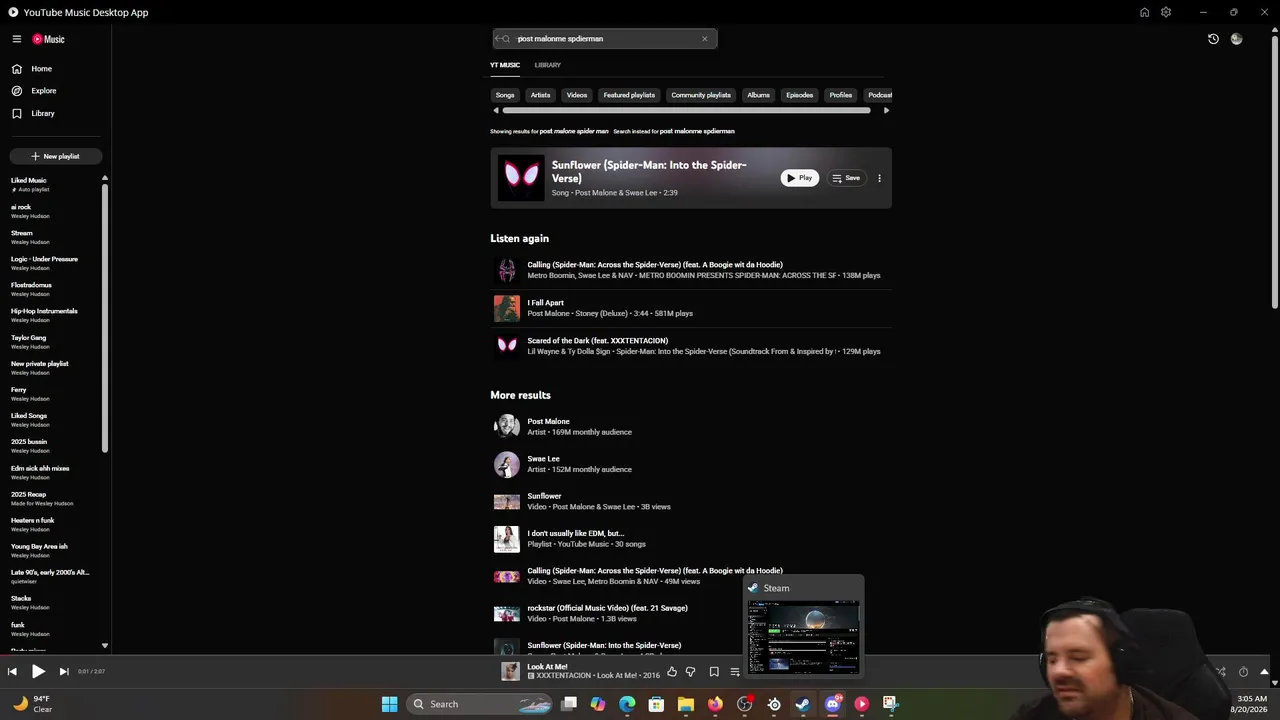Open the Post Malone artist result
This screenshot has height=720, width=1280.
click(691, 426)
